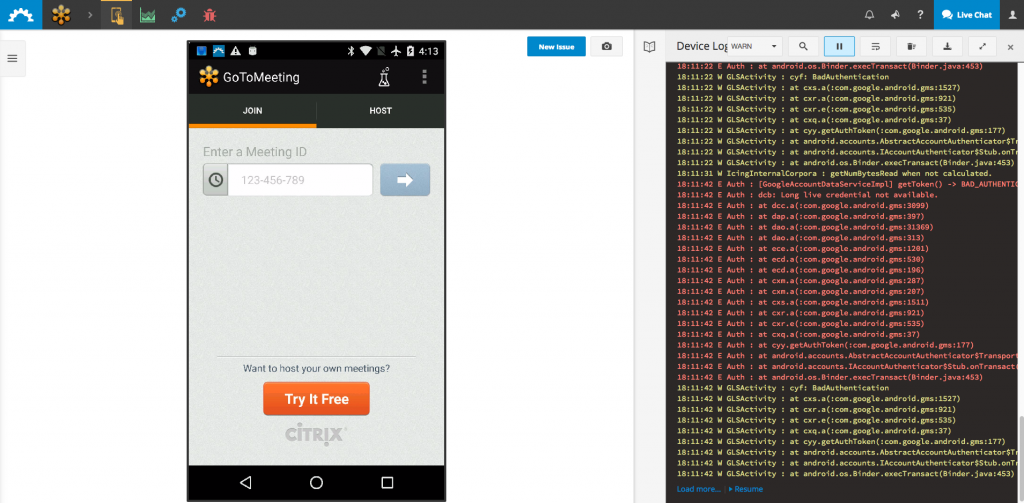The height and width of the screenshot is (503, 1024).
Task: Click log line 'IcingInternalCorpora : getNumBytesRead'
Action: (835, 173)
